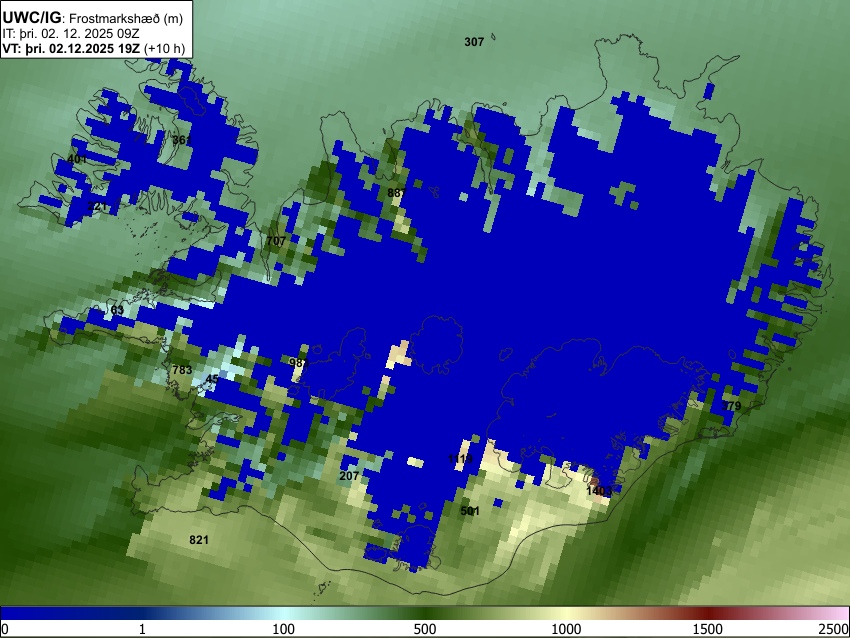The image size is (850, 638).
Task: Click the map value "63"
Action: click(117, 310)
